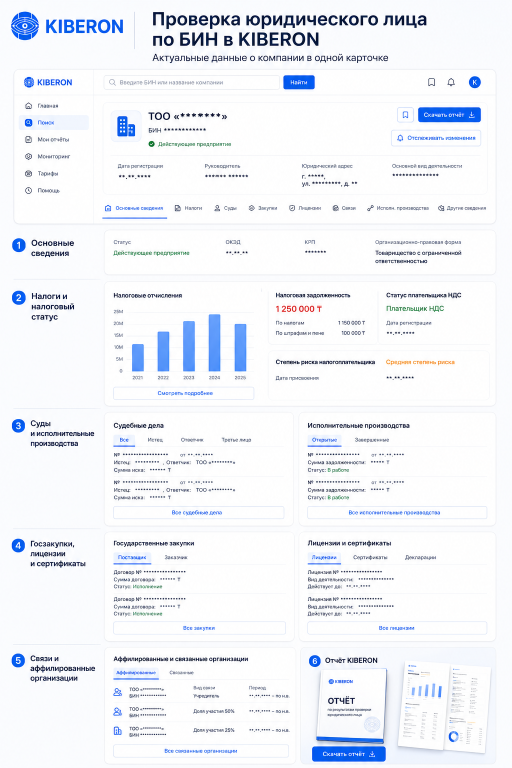
Task: Bookmark the company card with the bookmark button
Action: 405,115
